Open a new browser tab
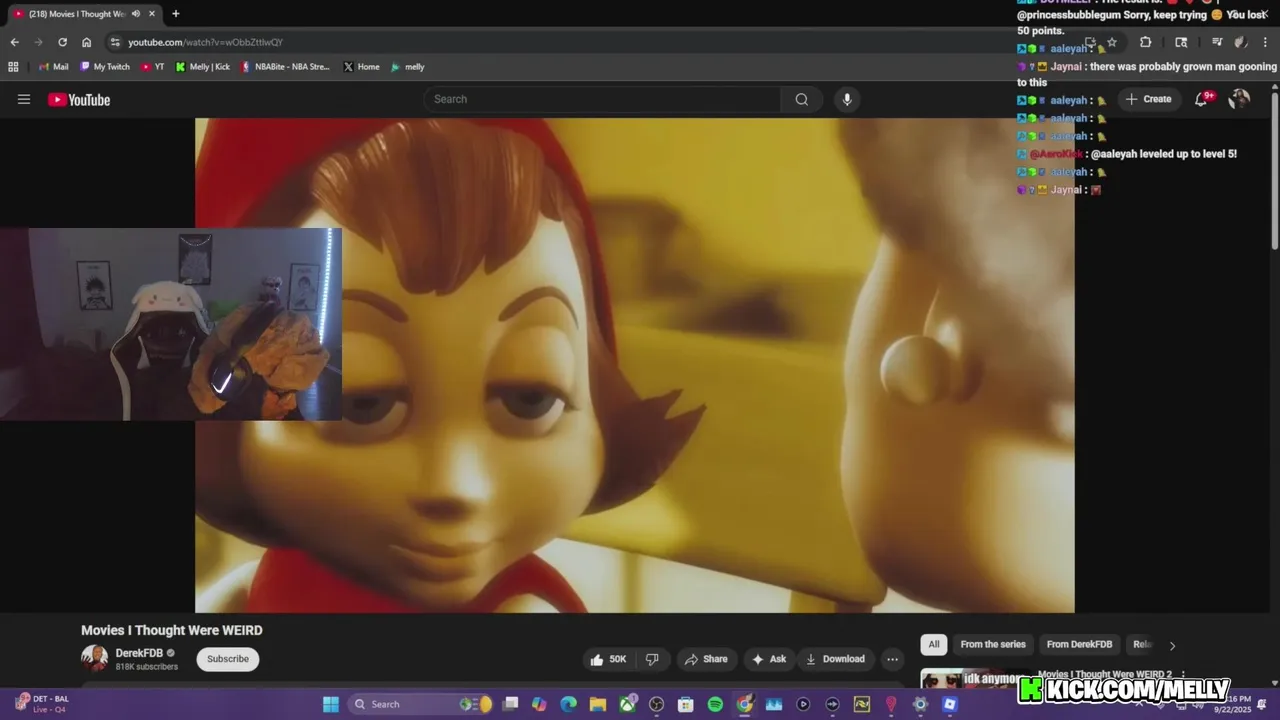 pos(176,14)
